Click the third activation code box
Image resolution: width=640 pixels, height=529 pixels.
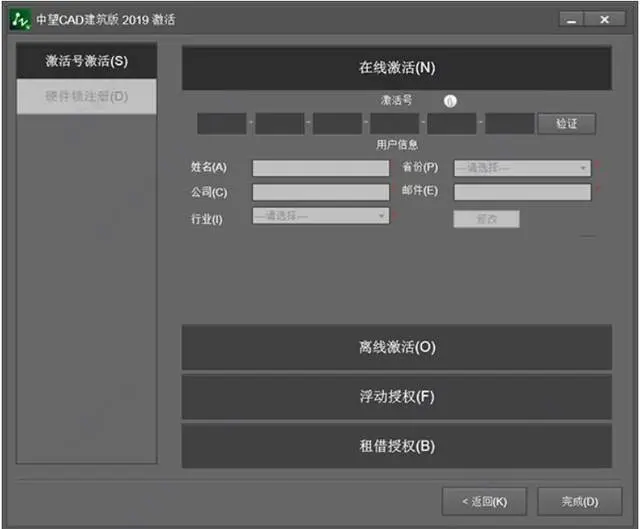(x=337, y=124)
